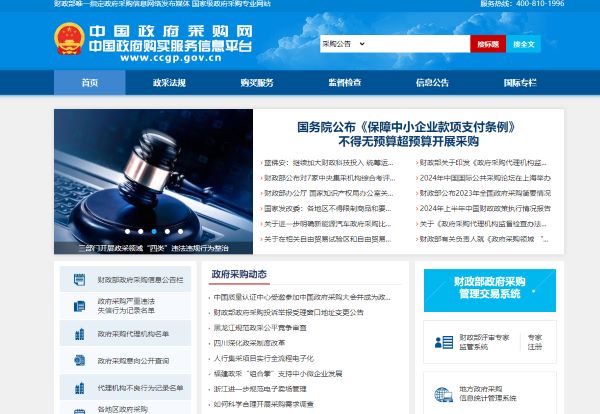
Task: Open article 人行集采项目实行全流程电子化
Action: [263, 358]
